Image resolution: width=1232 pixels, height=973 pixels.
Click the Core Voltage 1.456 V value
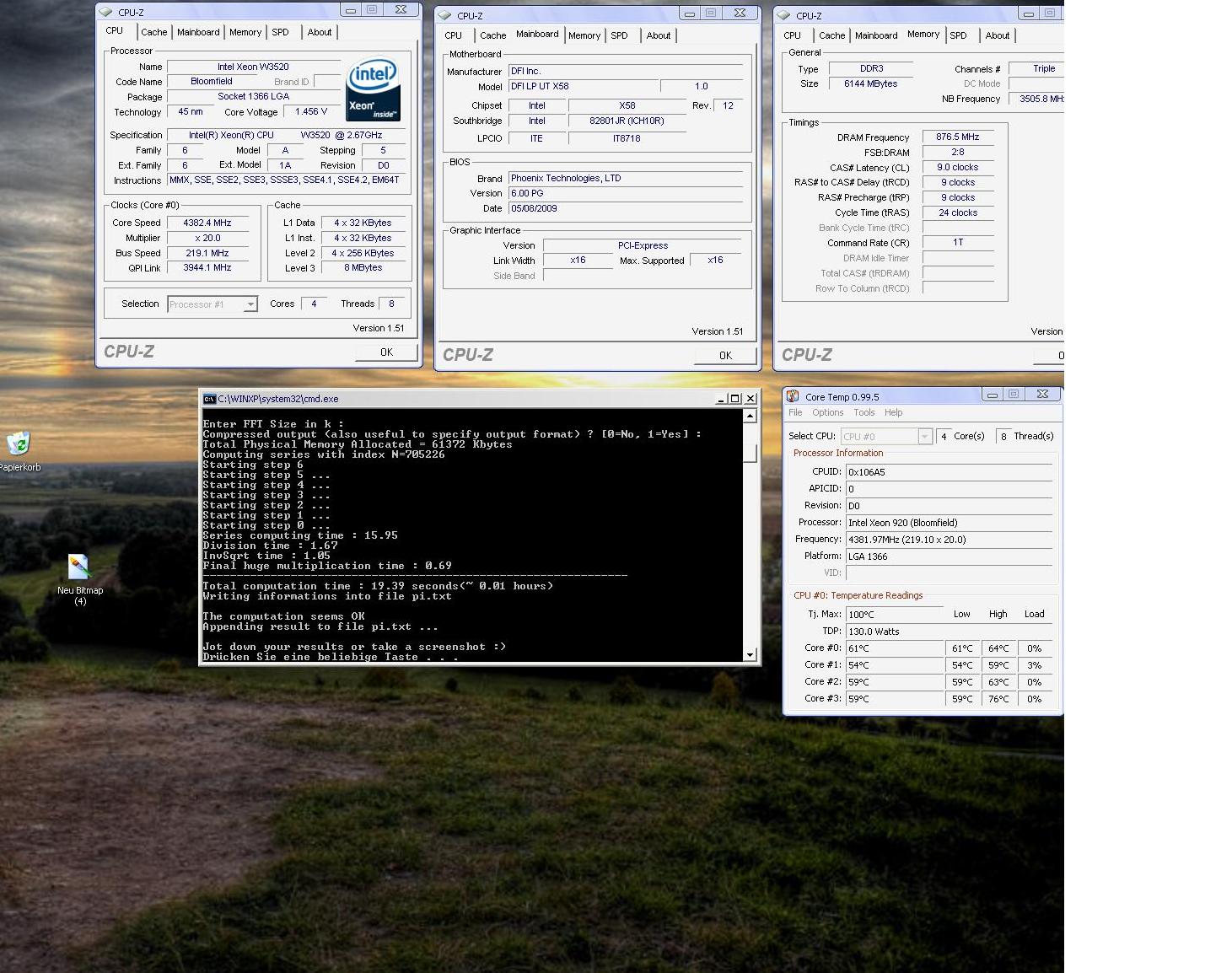point(311,112)
